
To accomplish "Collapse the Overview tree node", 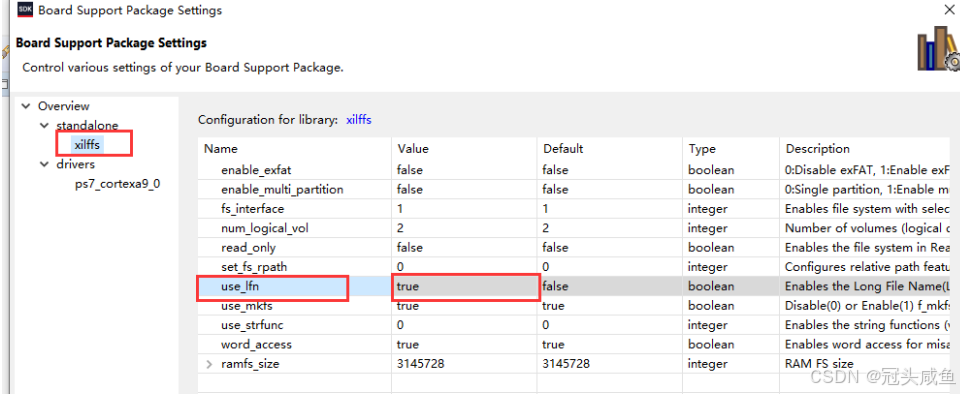I will 26,106.
